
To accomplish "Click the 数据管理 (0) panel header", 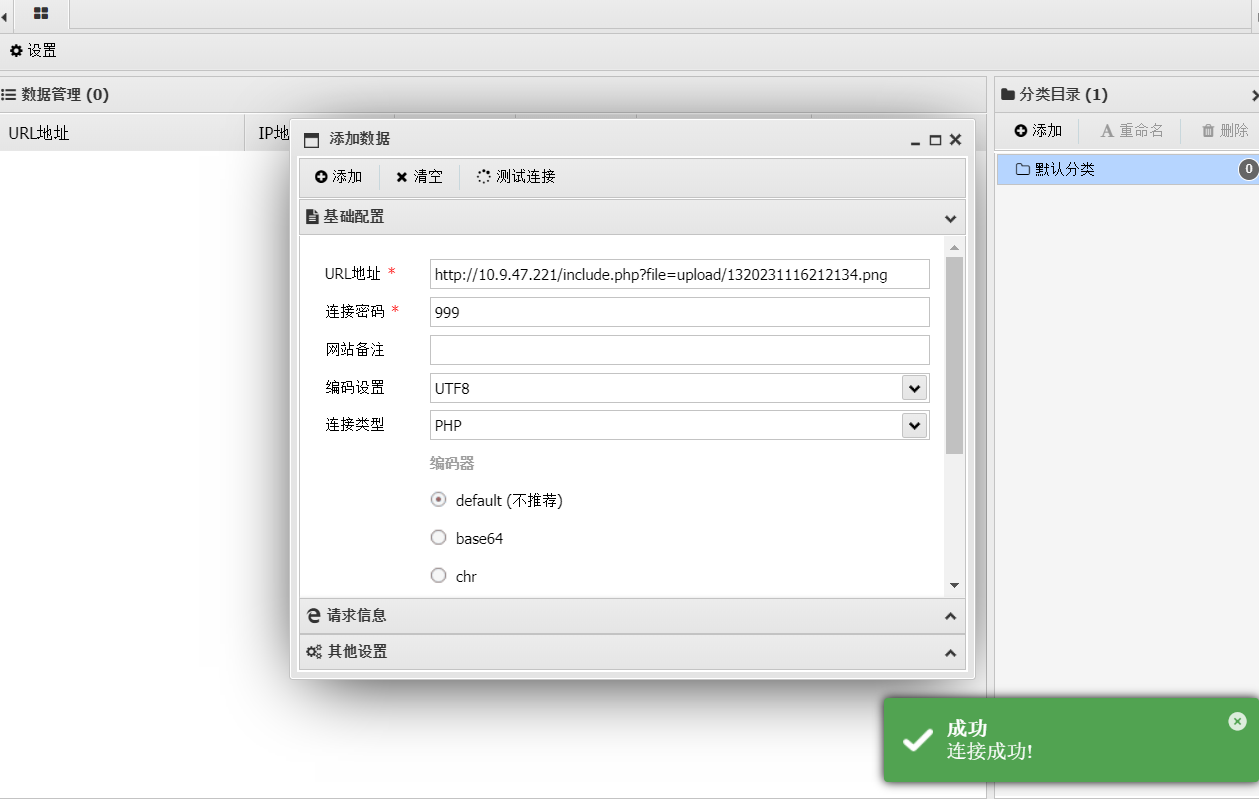I will [x=493, y=95].
